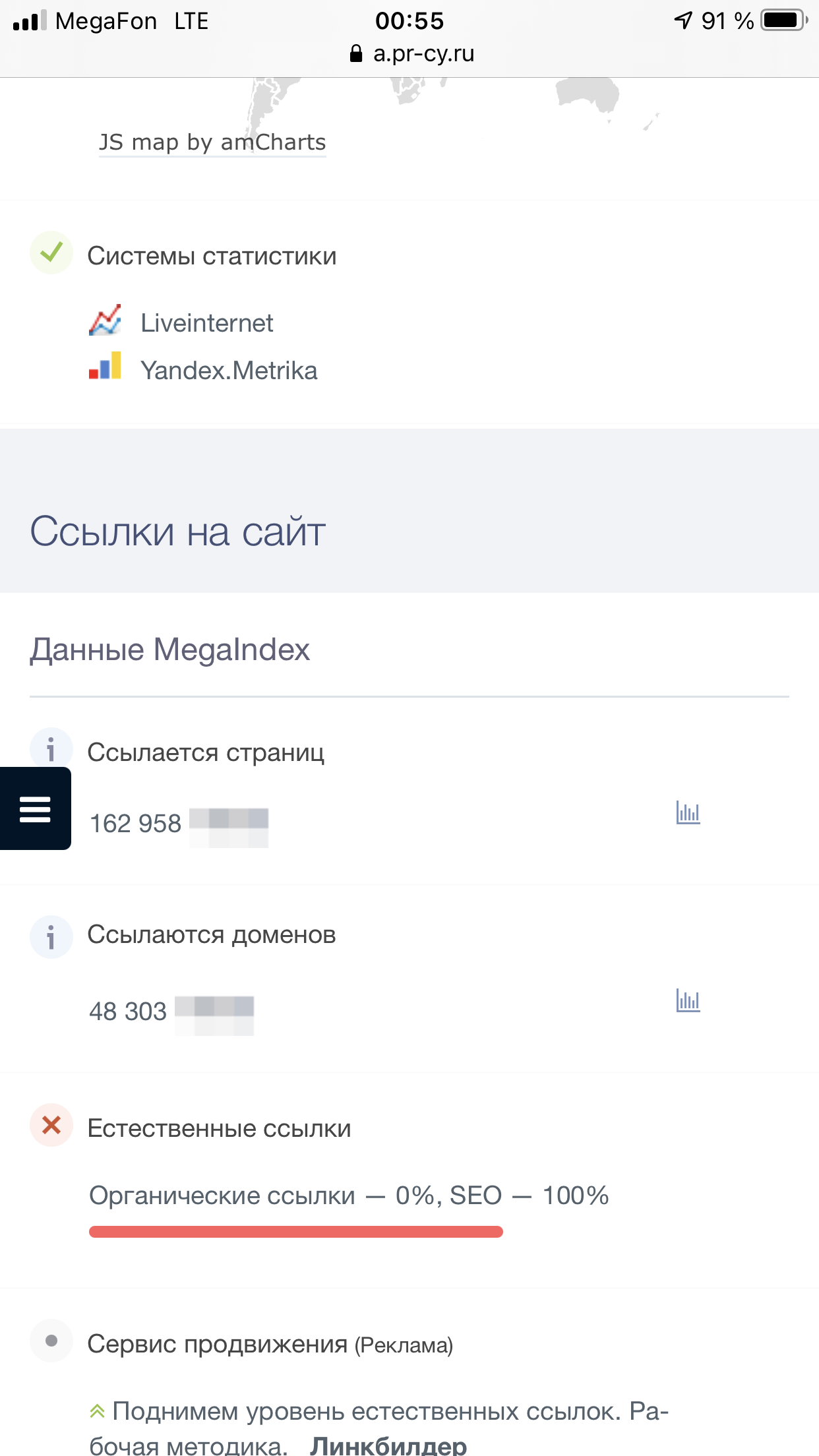The height and width of the screenshot is (1456, 819).
Task: Tap the a.pr-cy.ru address bar
Action: [411, 53]
